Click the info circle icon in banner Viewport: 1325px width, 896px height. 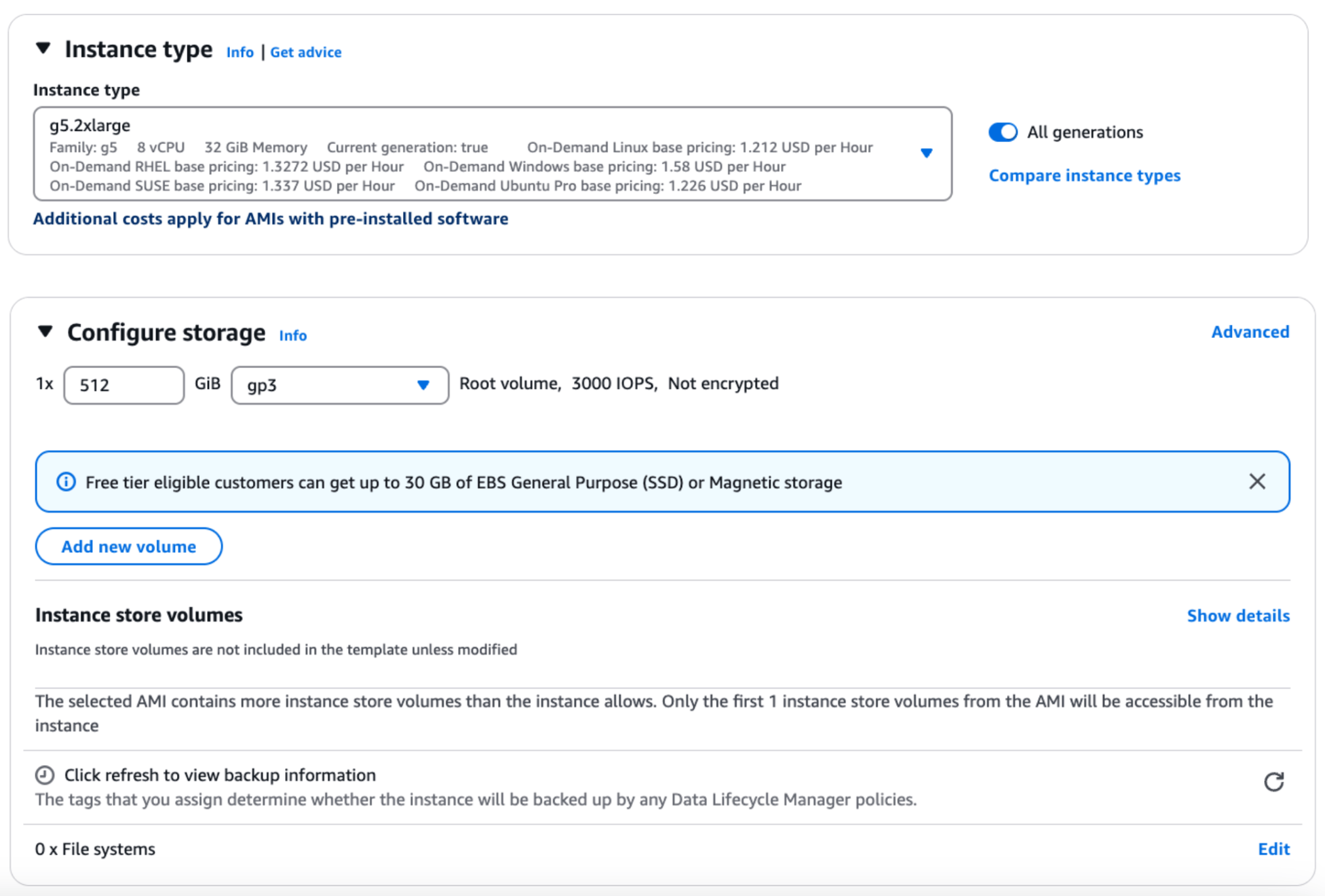[66, 482]
